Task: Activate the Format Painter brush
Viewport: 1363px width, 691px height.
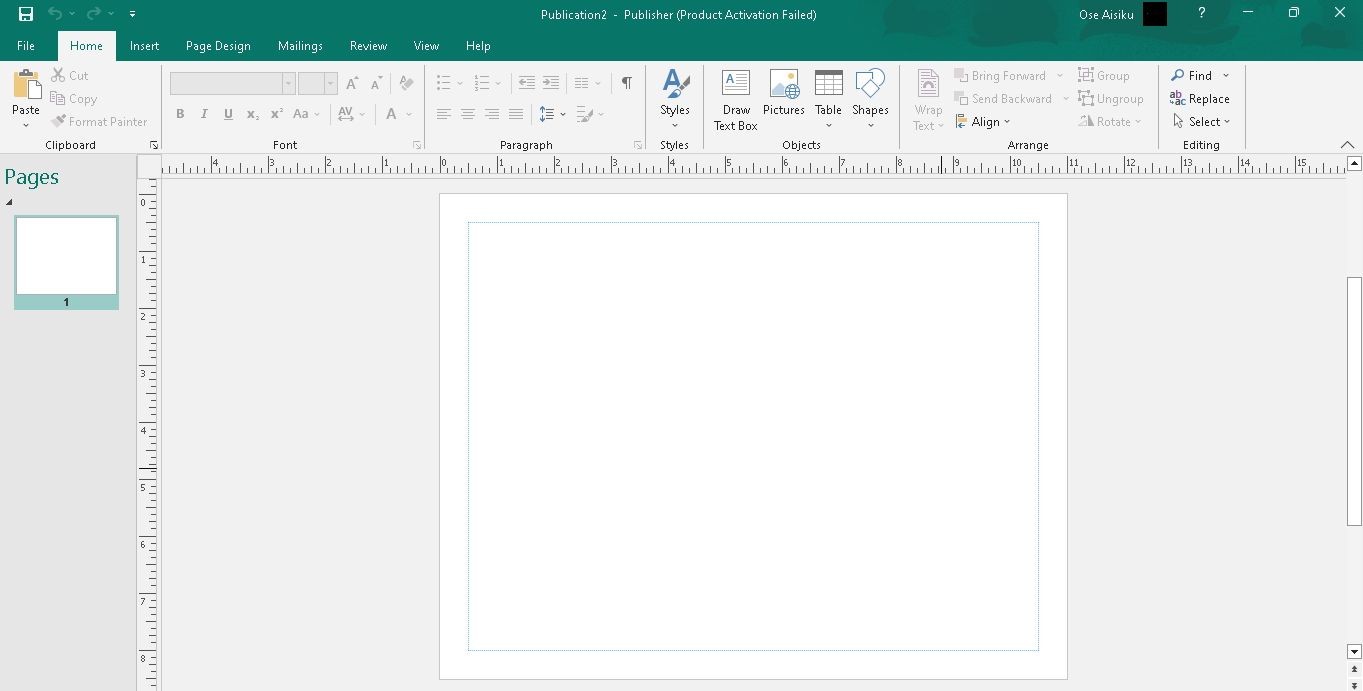Action: (99, 122)
